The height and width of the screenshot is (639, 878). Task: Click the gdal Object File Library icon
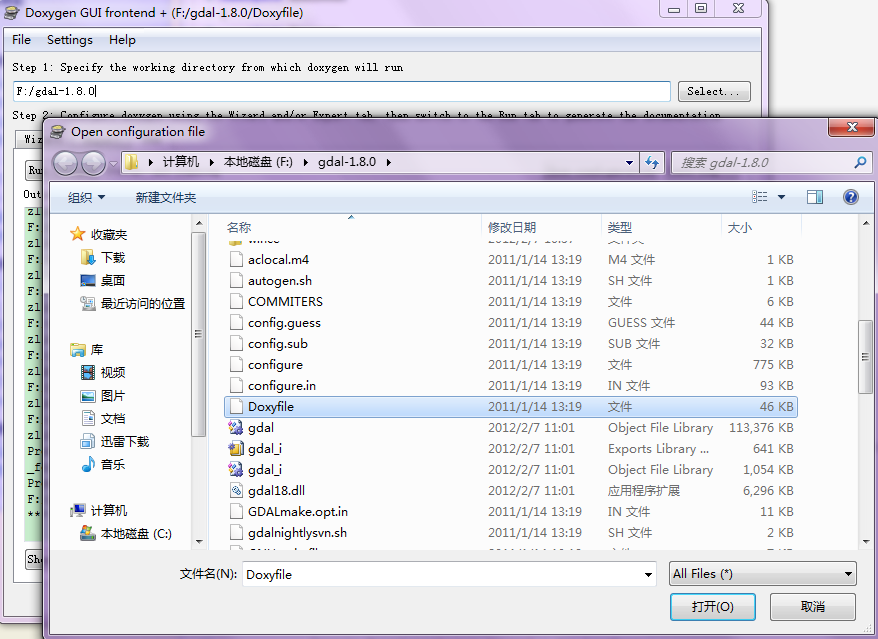point(236,428)
